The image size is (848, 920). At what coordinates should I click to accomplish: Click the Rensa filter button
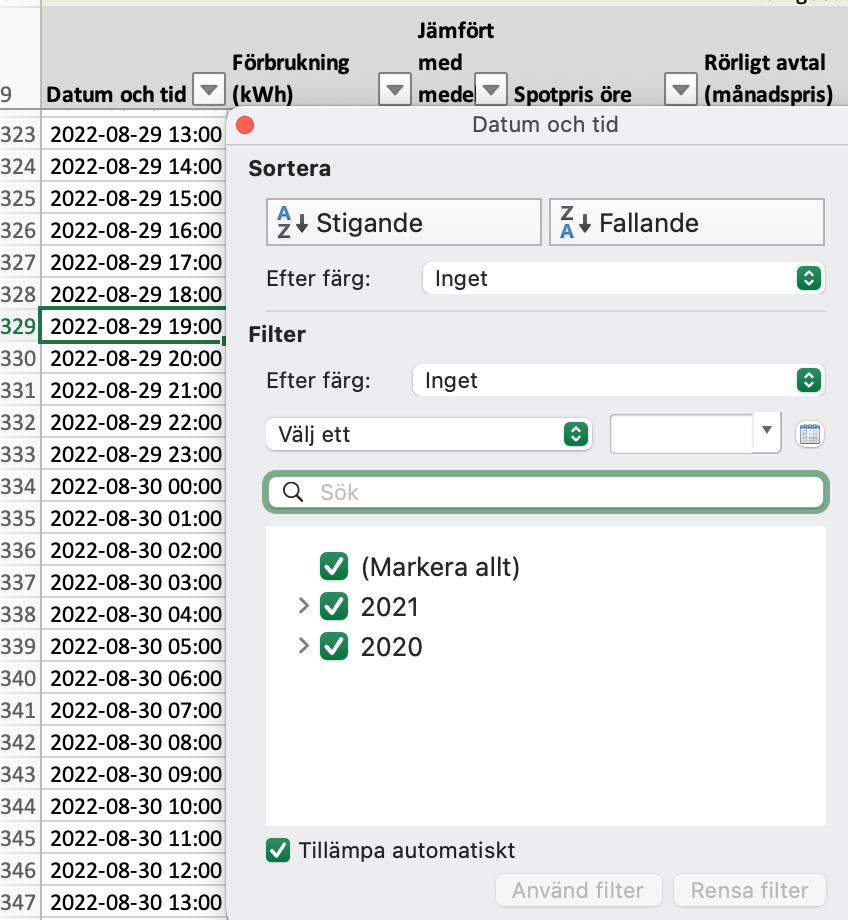(749, 890)
